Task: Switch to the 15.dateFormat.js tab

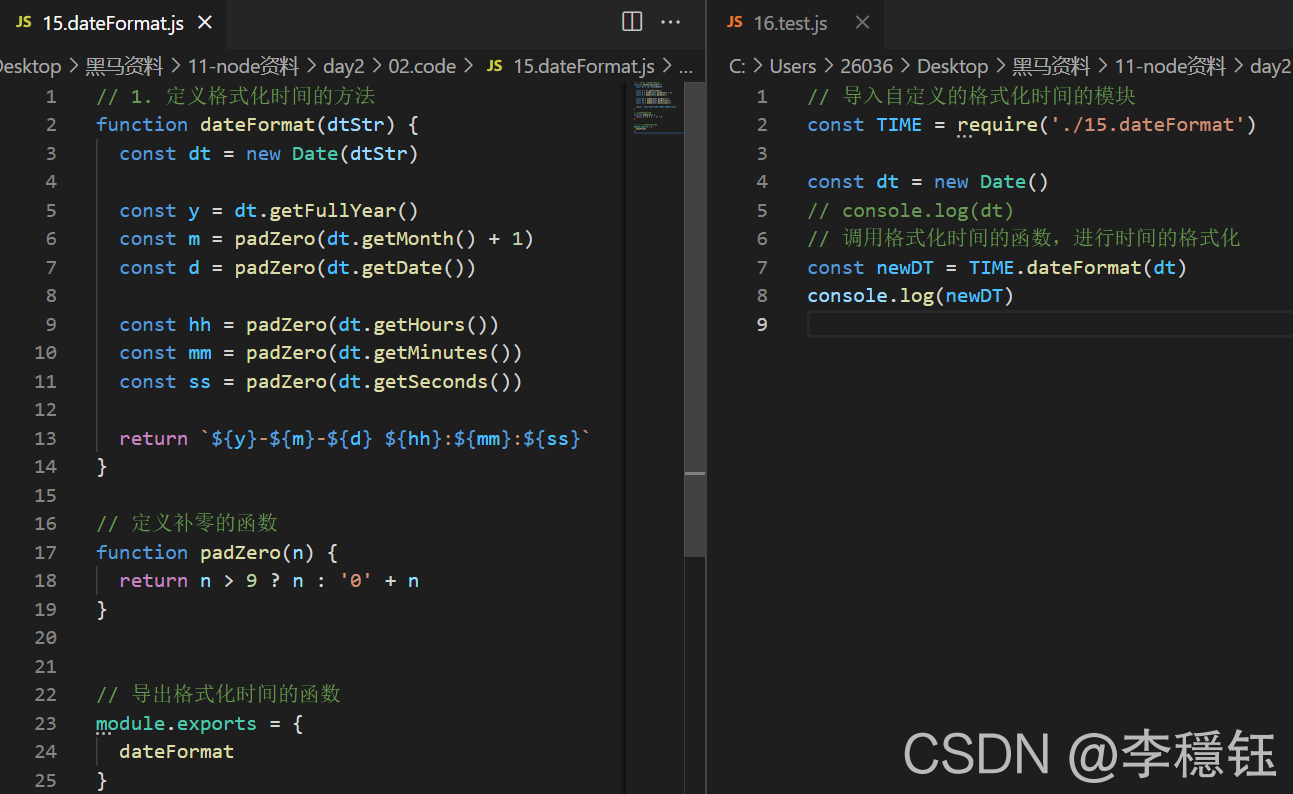Action: (x=112, y=22)
